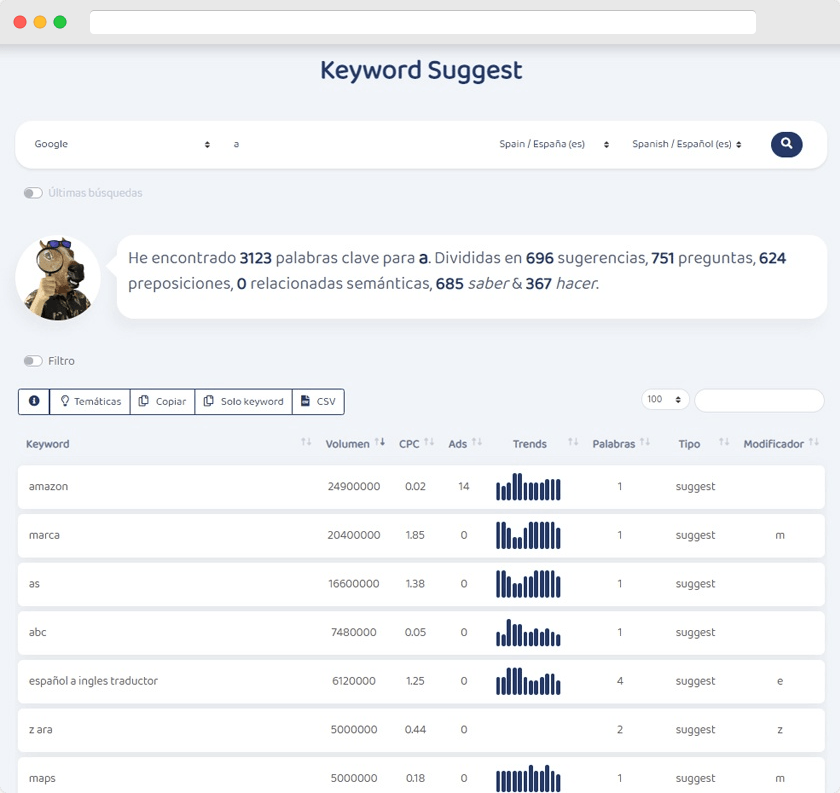
Task: Toggle Últimas búsquedas switch
Action: coord(33,193)
